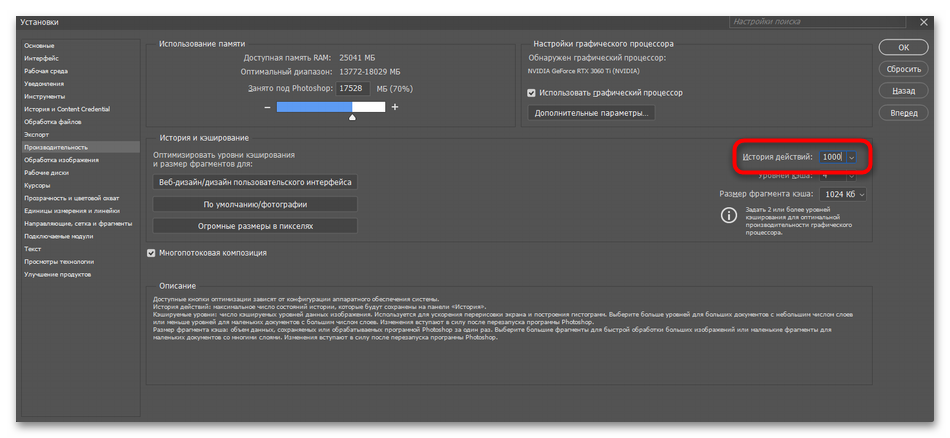The height and width of the screenshot is (438, 950).
Task: Select Интерфейс in the settings sidebar
Action: [42, 59]
